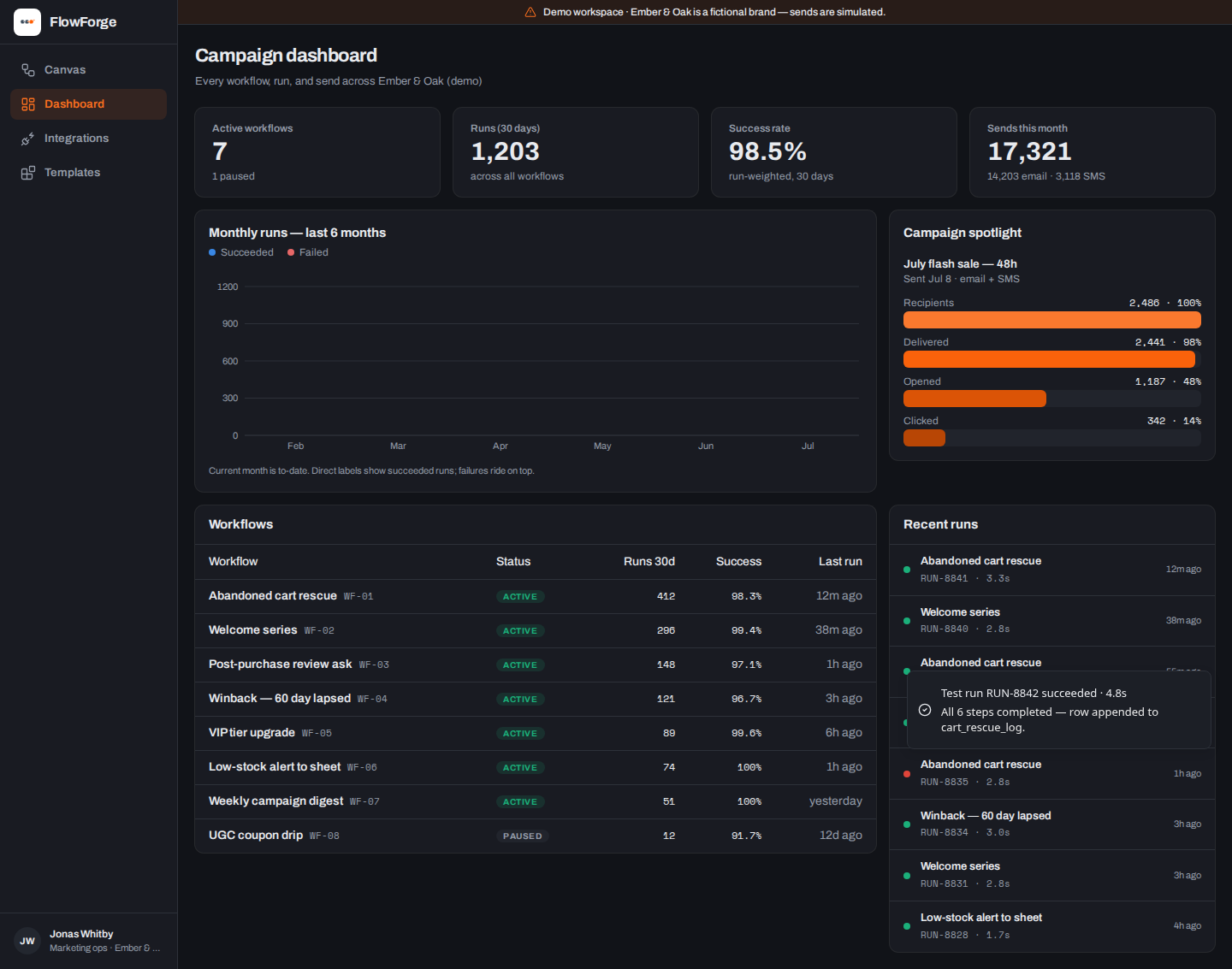Click the Test run RUN-8842 succeeded toast

[x=1059, y=710]
